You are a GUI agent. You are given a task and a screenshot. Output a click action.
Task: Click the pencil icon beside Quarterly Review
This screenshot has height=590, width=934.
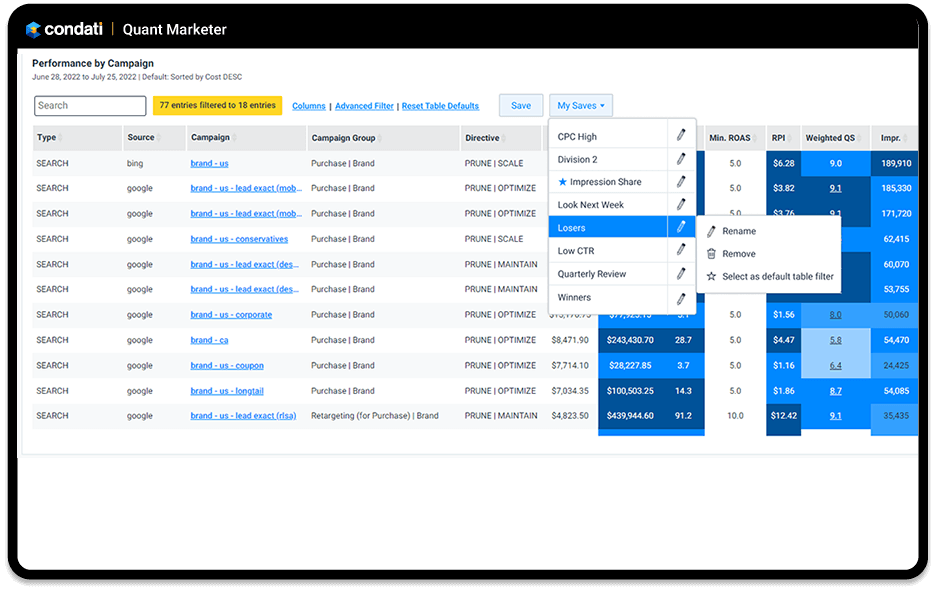coord(681,273)
